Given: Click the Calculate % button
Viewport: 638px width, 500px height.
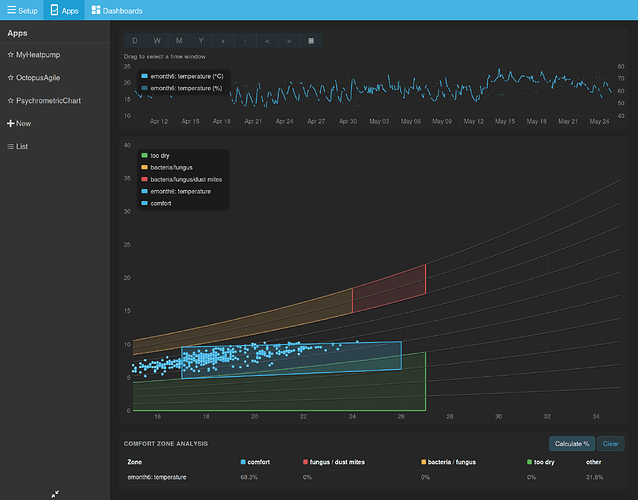Looking at the screenshot, I should point(572,443).
